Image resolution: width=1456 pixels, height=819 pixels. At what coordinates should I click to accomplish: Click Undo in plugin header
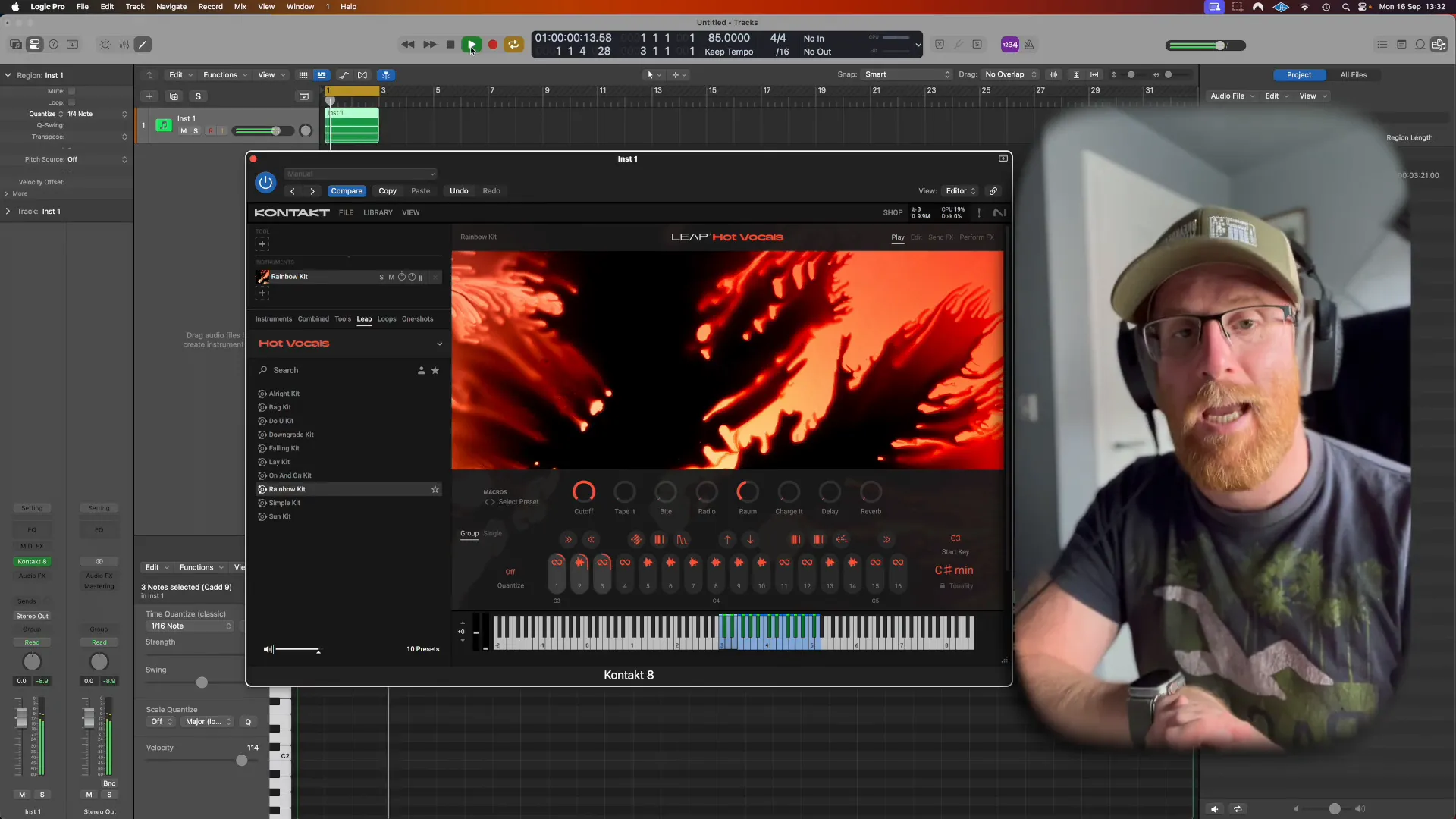459,191
